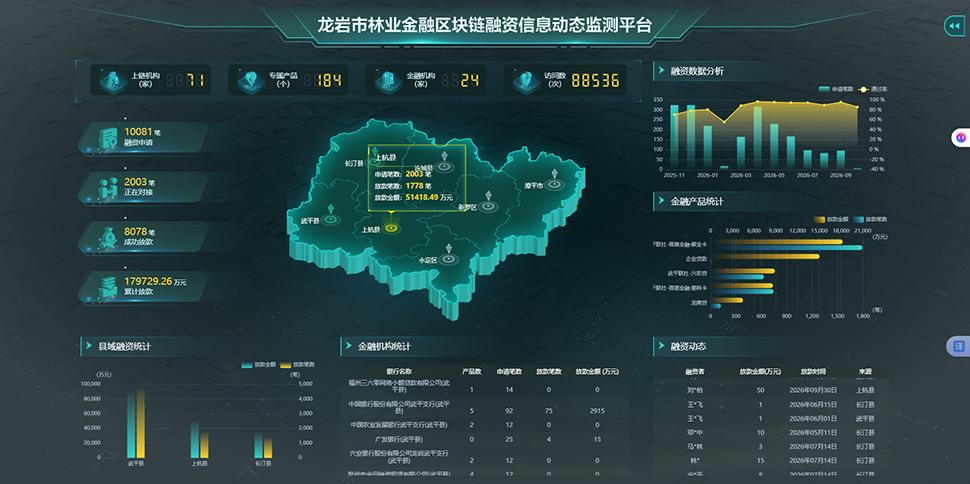Select the 中国农业发展银行武平支行 table row
The height and width of the screenshot is (484, 970).
484,425
